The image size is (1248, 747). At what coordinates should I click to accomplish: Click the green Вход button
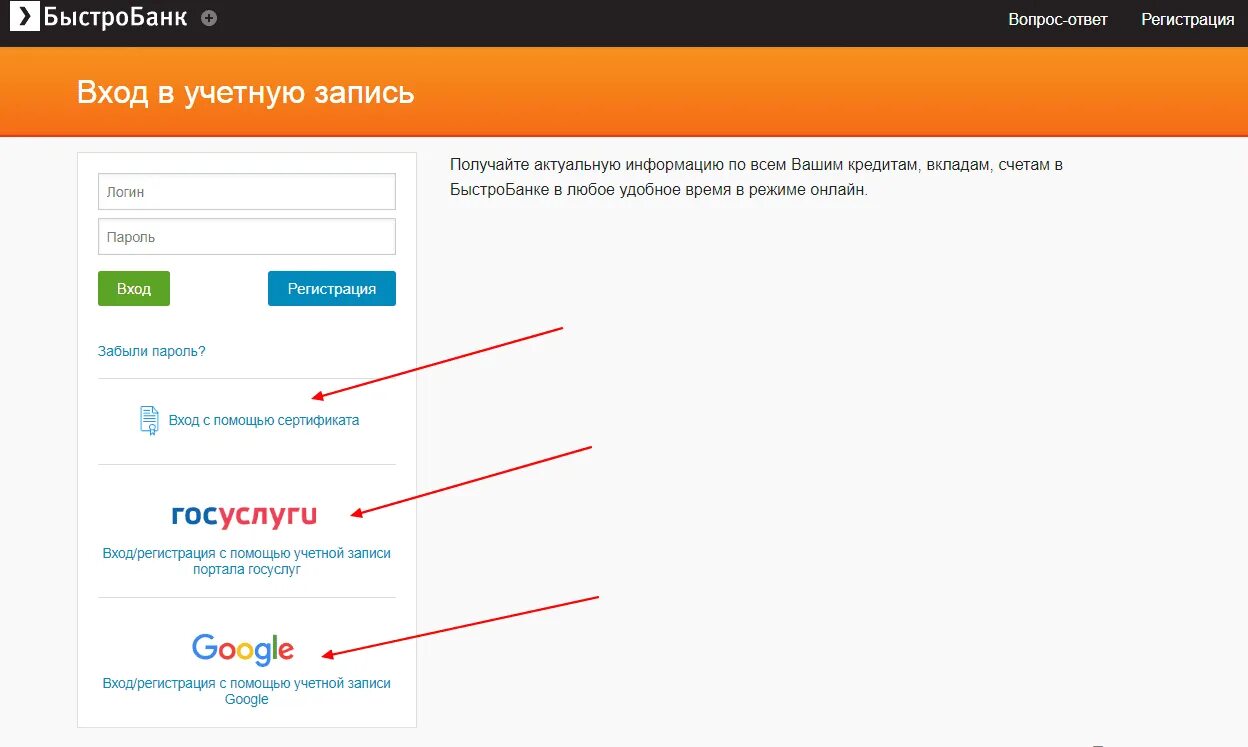pyautogui.click(x=134, y=288)
